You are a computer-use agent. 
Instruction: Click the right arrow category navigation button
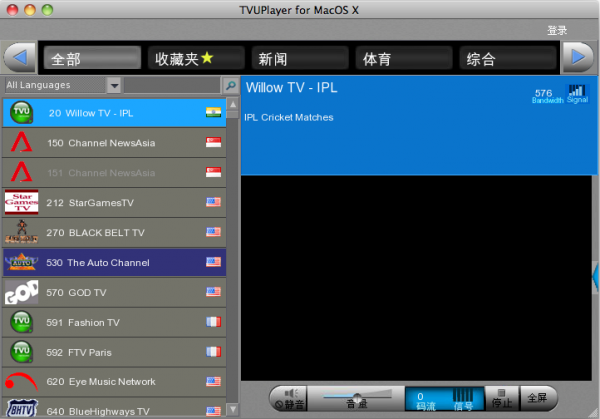point(578,58)
